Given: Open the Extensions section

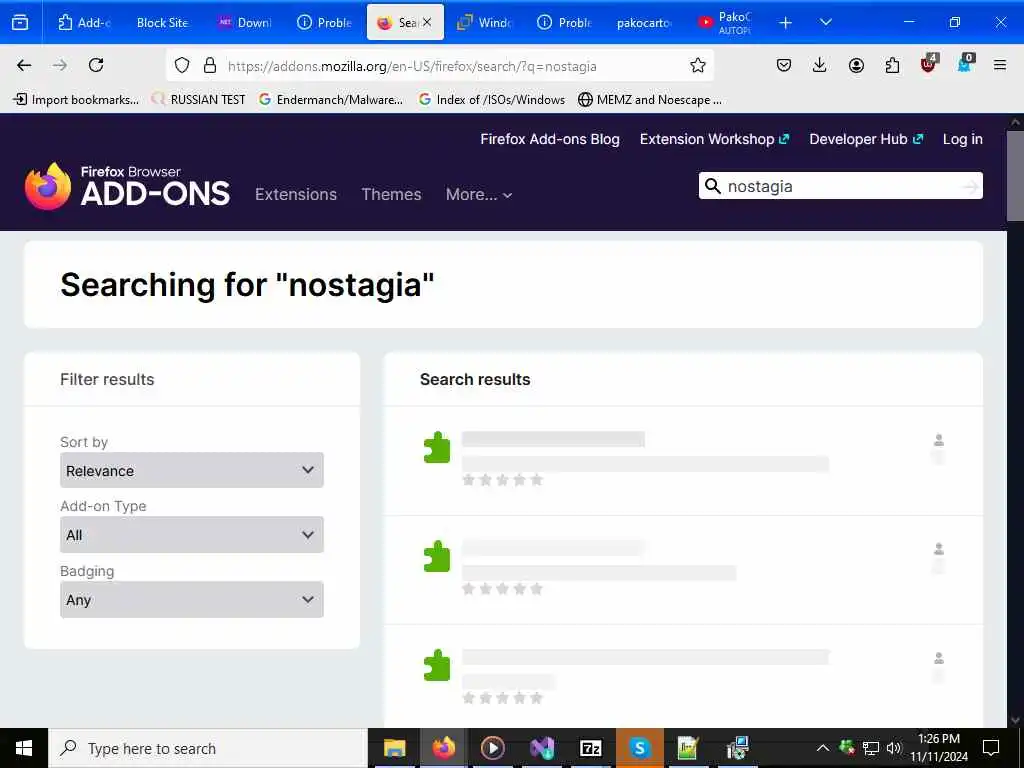Looking at the screenshot, I should [296, 195].
